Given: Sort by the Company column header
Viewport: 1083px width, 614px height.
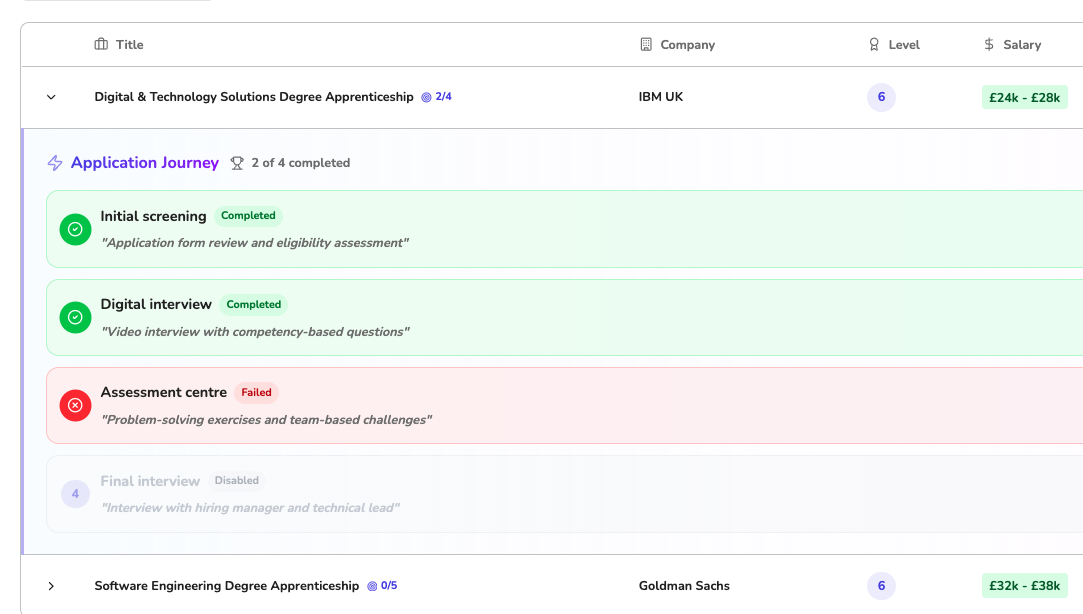Looking at the screenshot, I should pos(687,44).
